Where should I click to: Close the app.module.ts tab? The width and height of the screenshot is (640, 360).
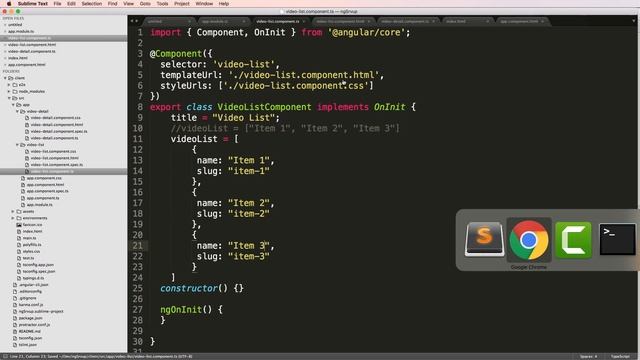[244, 21]
